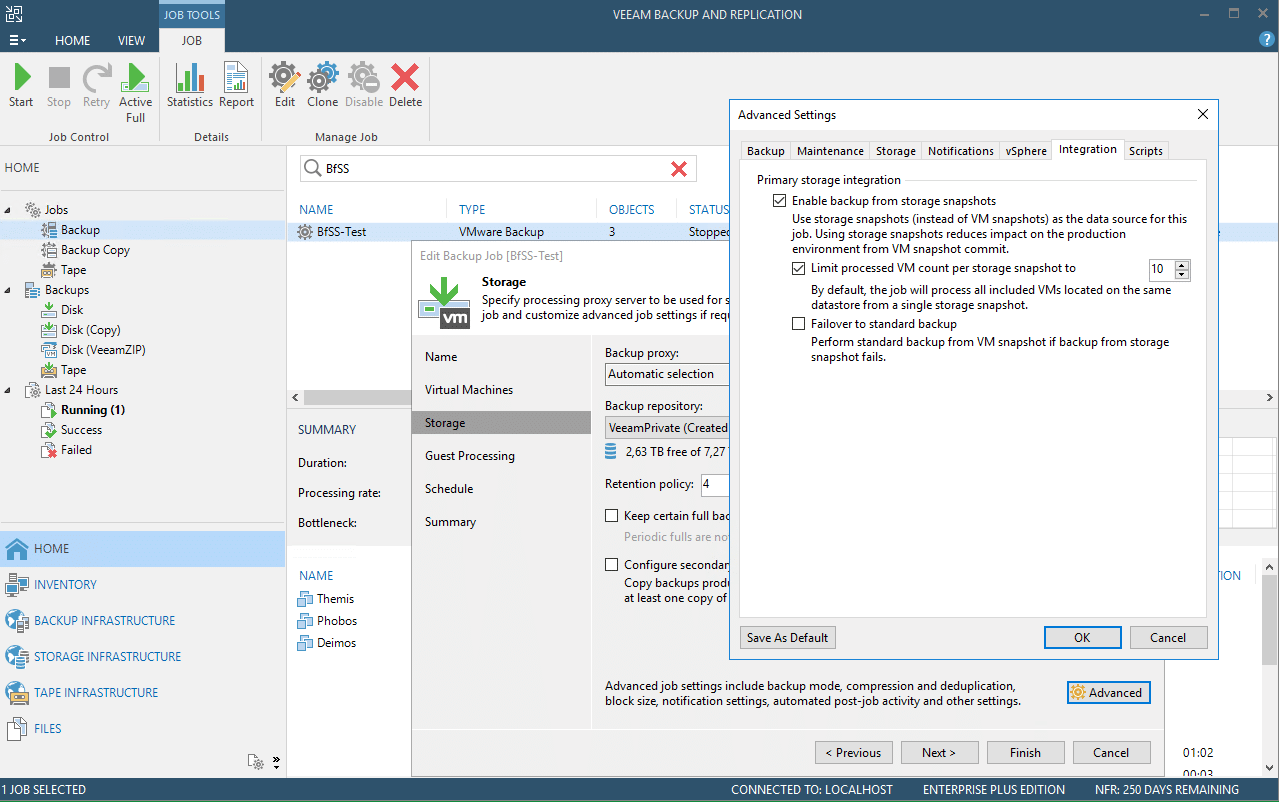The width and height of the screenshot is (1279, 802).
Task: Clear the BfSS search query
Action: pos(679,168)
